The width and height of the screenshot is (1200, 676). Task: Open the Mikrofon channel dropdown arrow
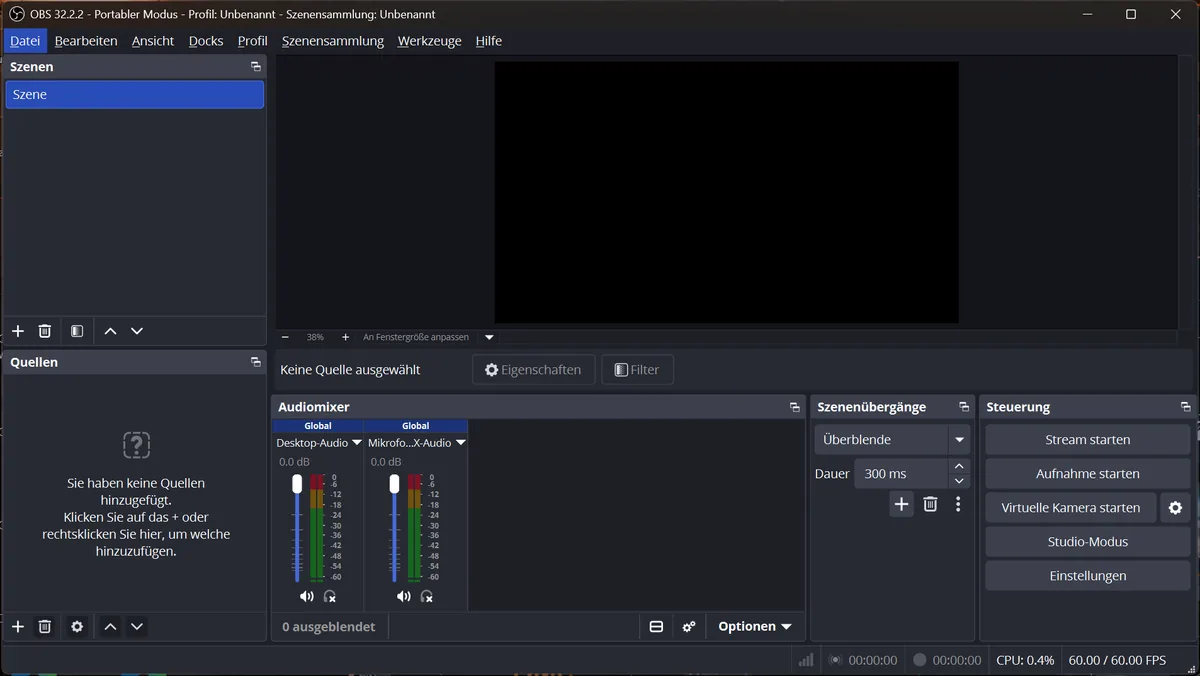(x=460, y=443)
